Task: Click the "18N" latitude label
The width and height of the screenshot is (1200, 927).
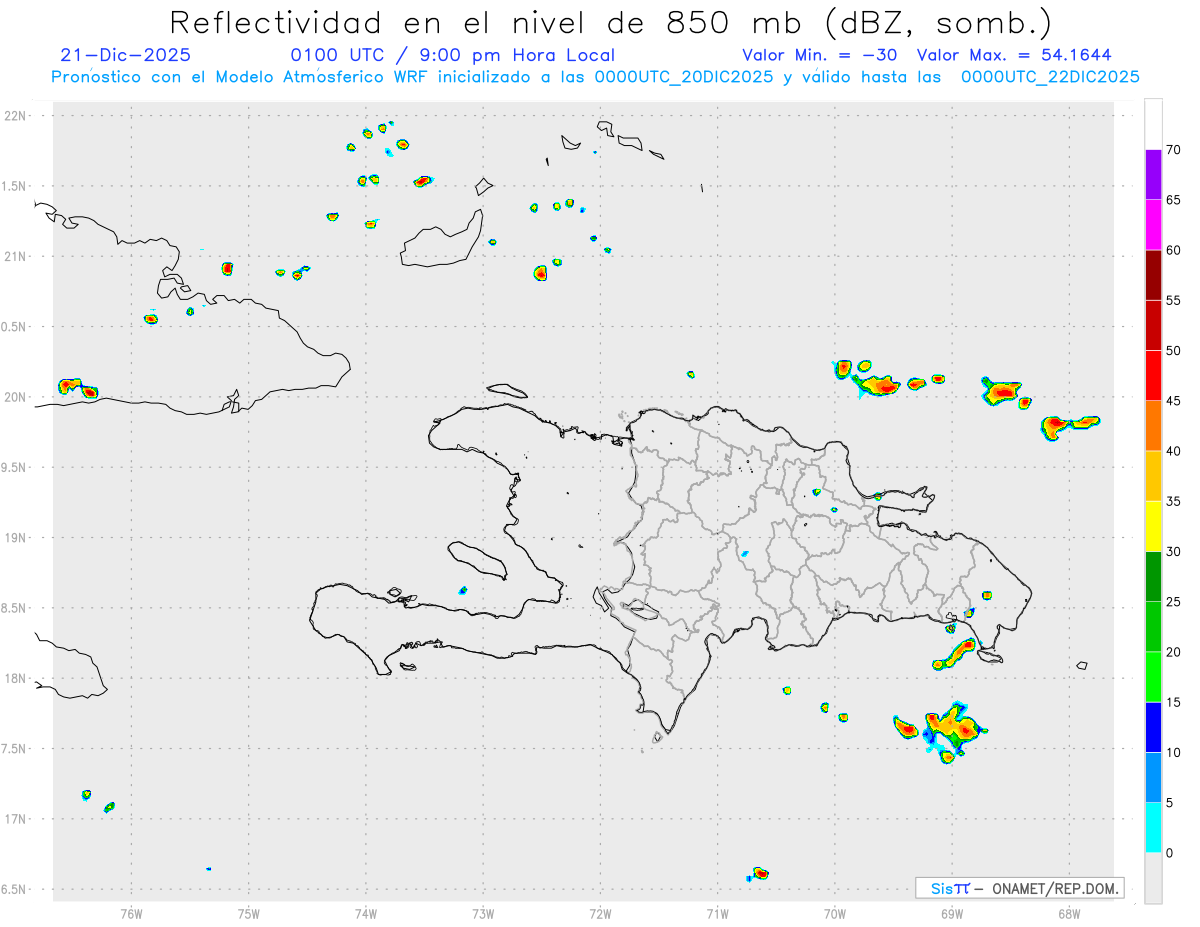Action: (x=17, y=679)
